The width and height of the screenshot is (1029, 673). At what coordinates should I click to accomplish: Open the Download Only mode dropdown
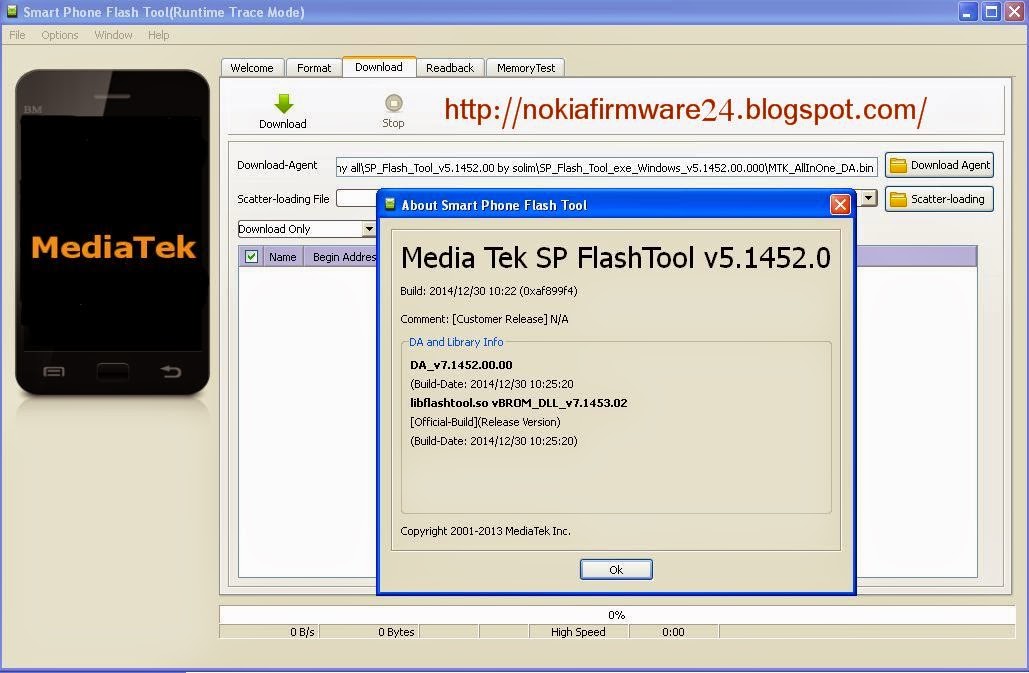point(369,229)
